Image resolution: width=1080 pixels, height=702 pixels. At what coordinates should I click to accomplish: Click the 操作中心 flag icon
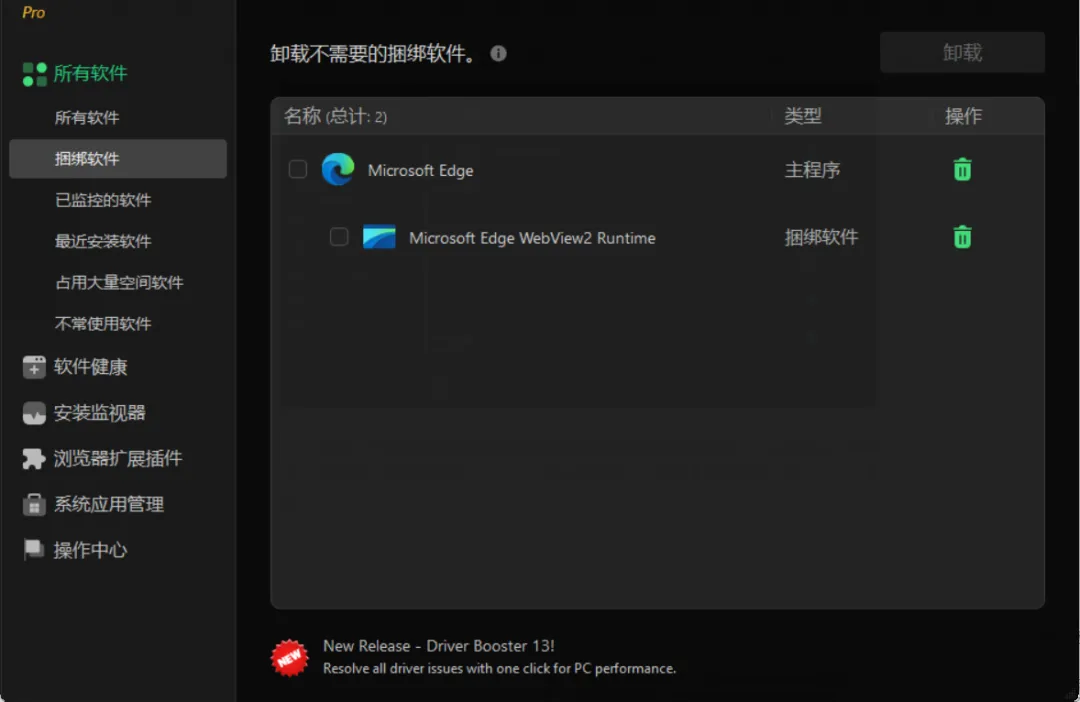[33, 550]
